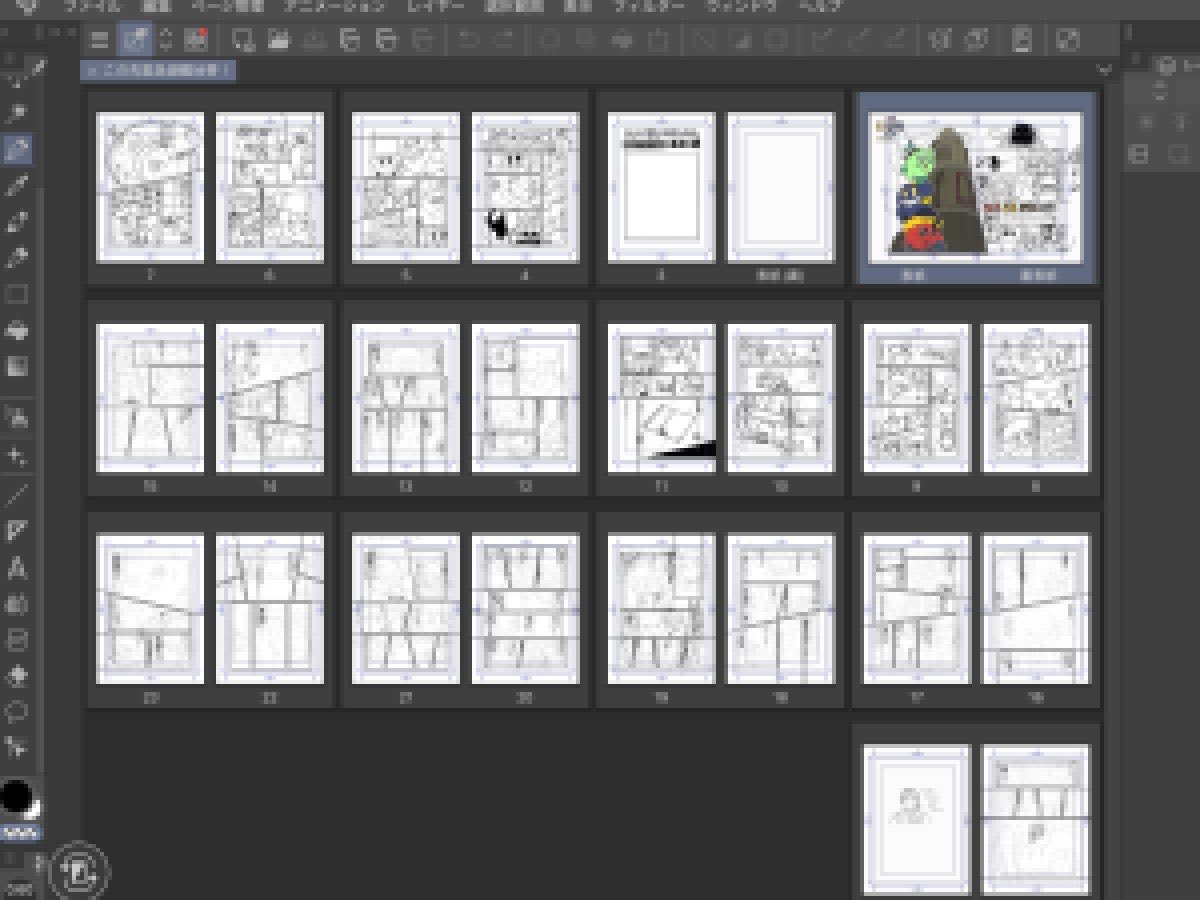Select page 21 thumbnail
Screen dimensions: 1200x900
click(406, 609)
